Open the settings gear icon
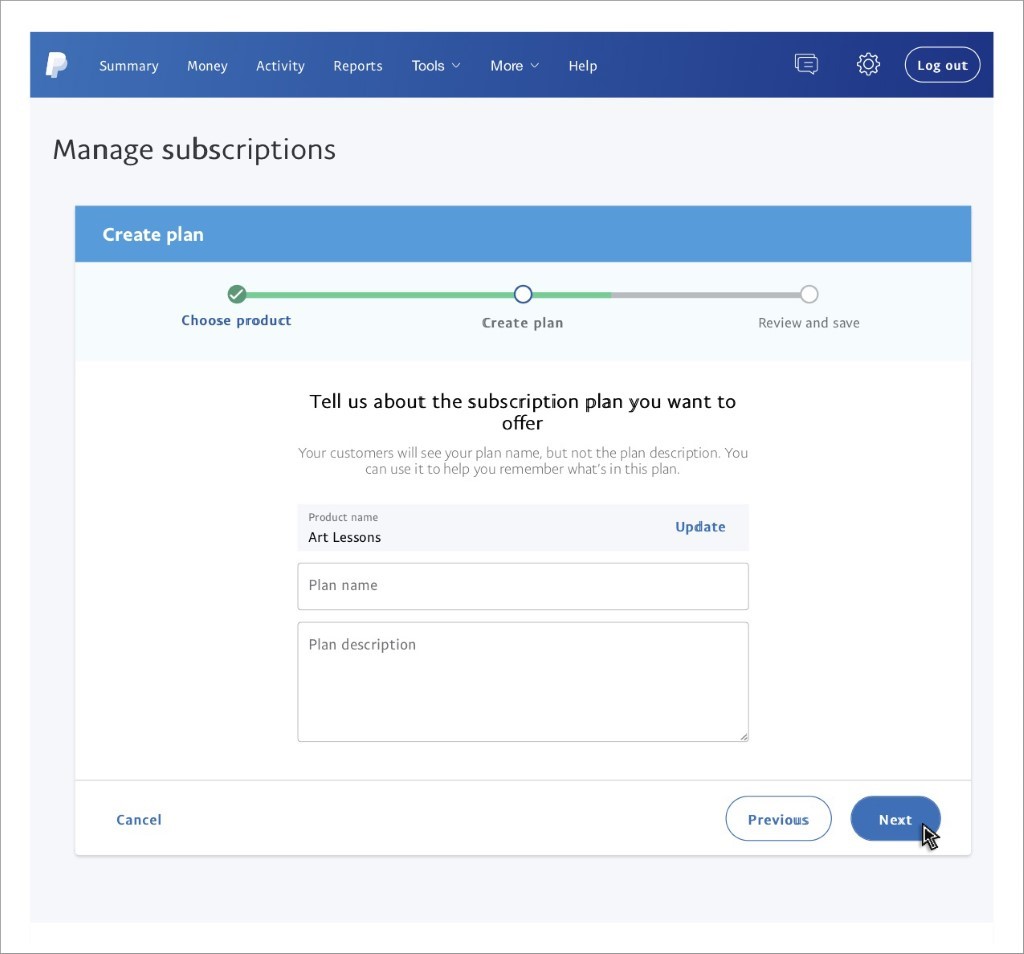This screenshot has height=954, width=1024. tap(868, 63)
